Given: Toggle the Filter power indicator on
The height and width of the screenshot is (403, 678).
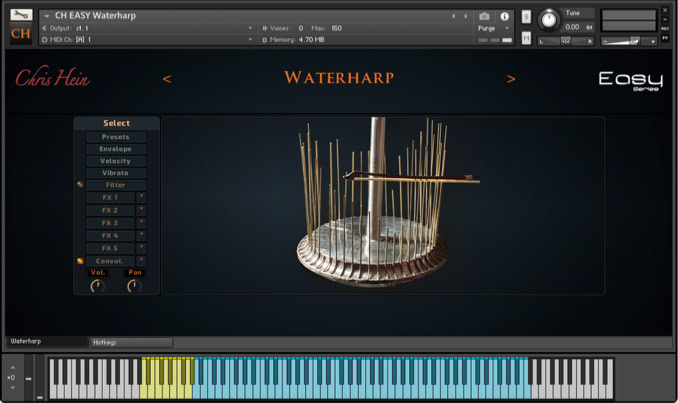Looking at the screenshot, I should coord(80,185).
